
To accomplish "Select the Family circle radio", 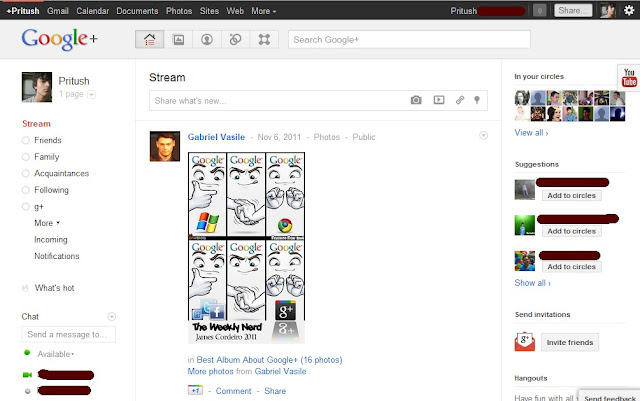I will [26, 157].
